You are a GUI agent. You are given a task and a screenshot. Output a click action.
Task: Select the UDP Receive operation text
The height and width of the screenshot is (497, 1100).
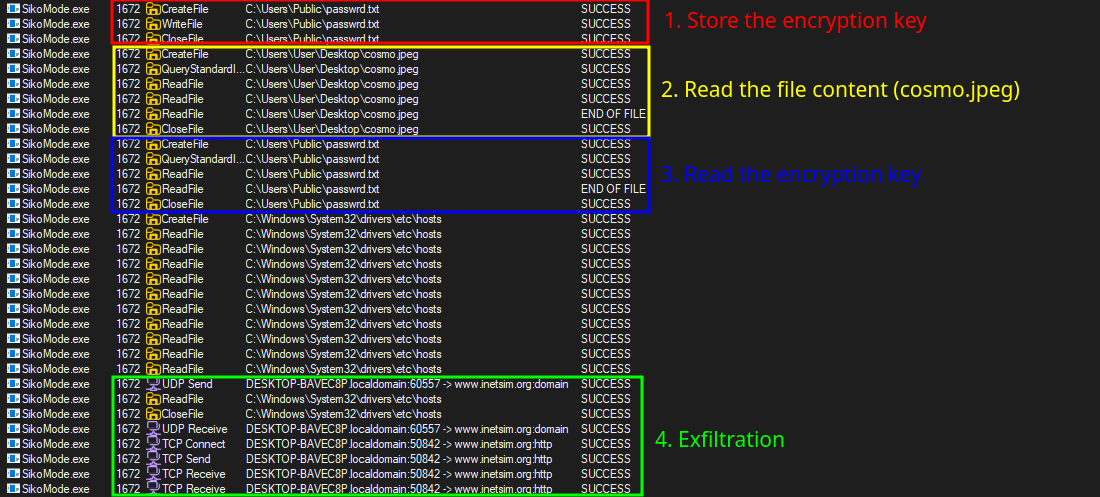193,429
